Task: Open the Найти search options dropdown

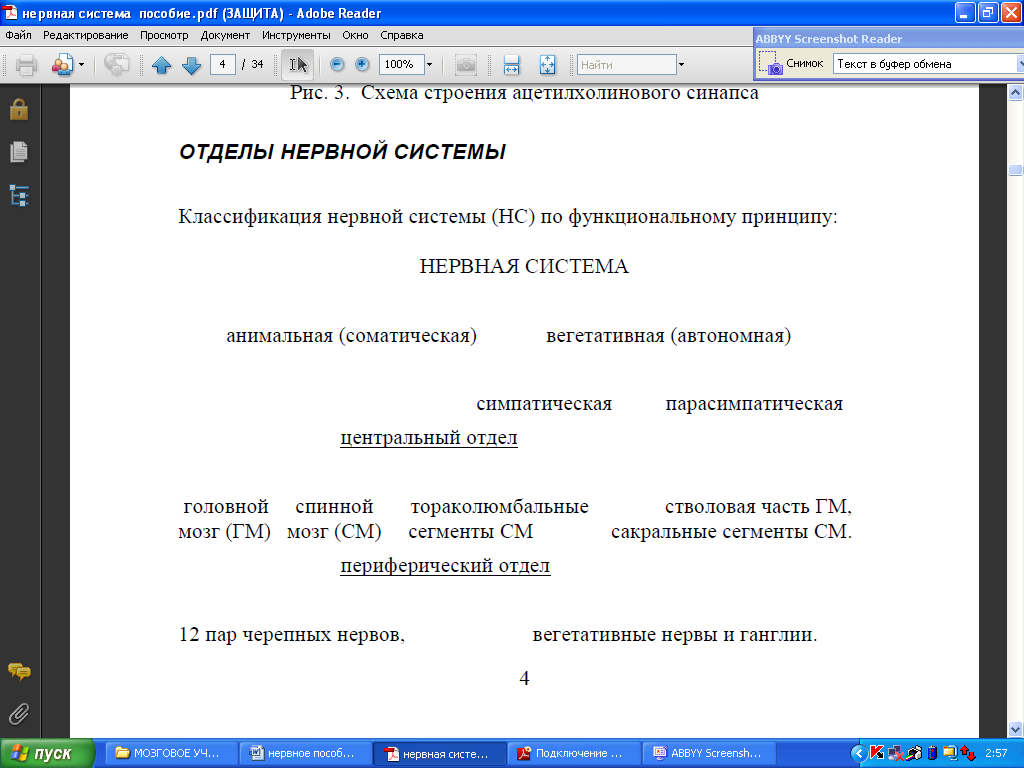Action: click(681, 65)
